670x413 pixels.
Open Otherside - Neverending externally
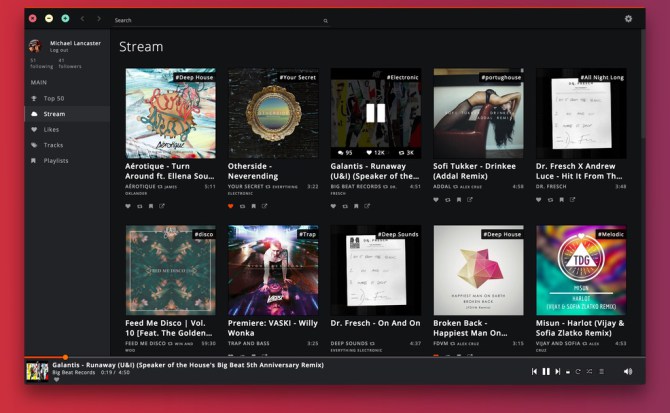coord(264,206)
